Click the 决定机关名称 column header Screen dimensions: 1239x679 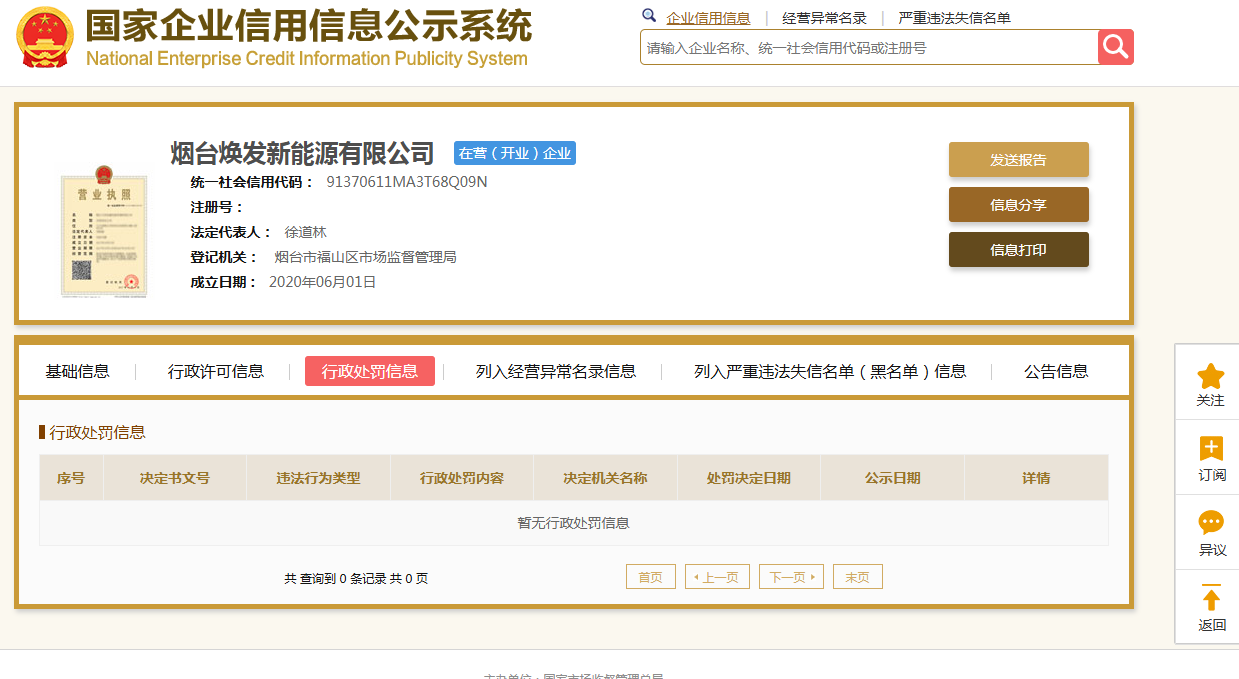tap(605, 478)
